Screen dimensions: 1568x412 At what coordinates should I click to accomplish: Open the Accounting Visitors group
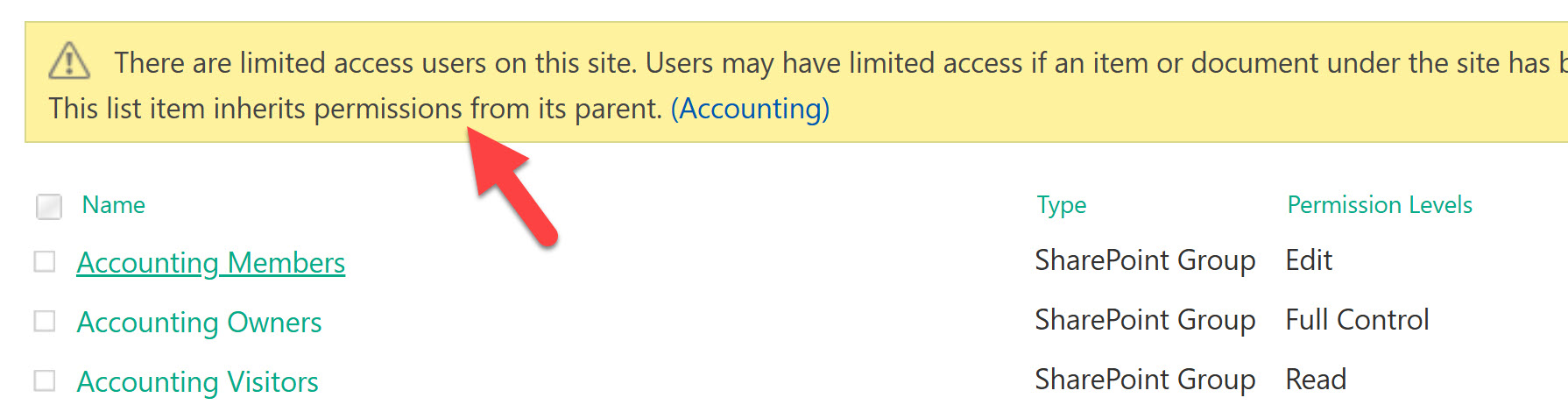point(197,382)
